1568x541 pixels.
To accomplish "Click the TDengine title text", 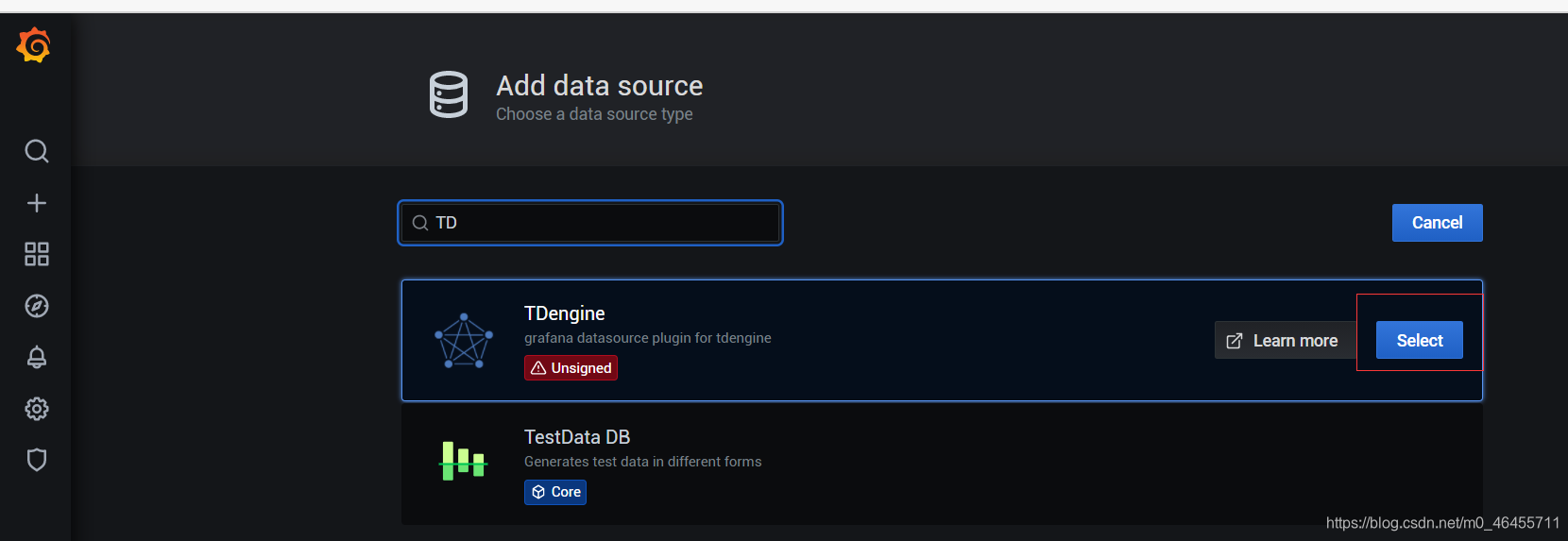I will tap(565, 313).
